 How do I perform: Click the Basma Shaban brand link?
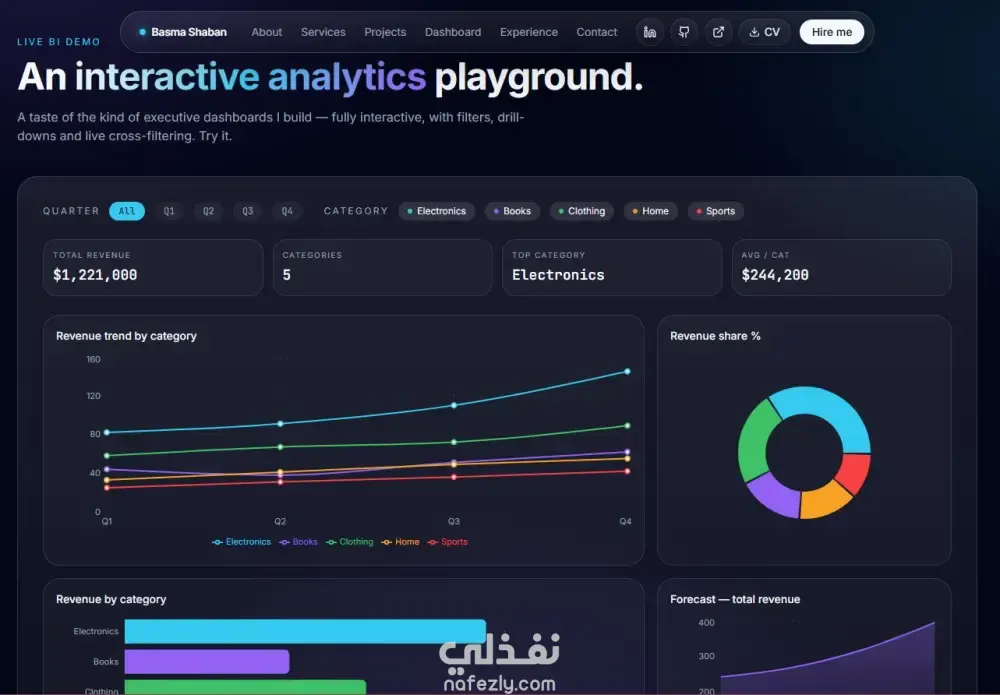point(183,32)
